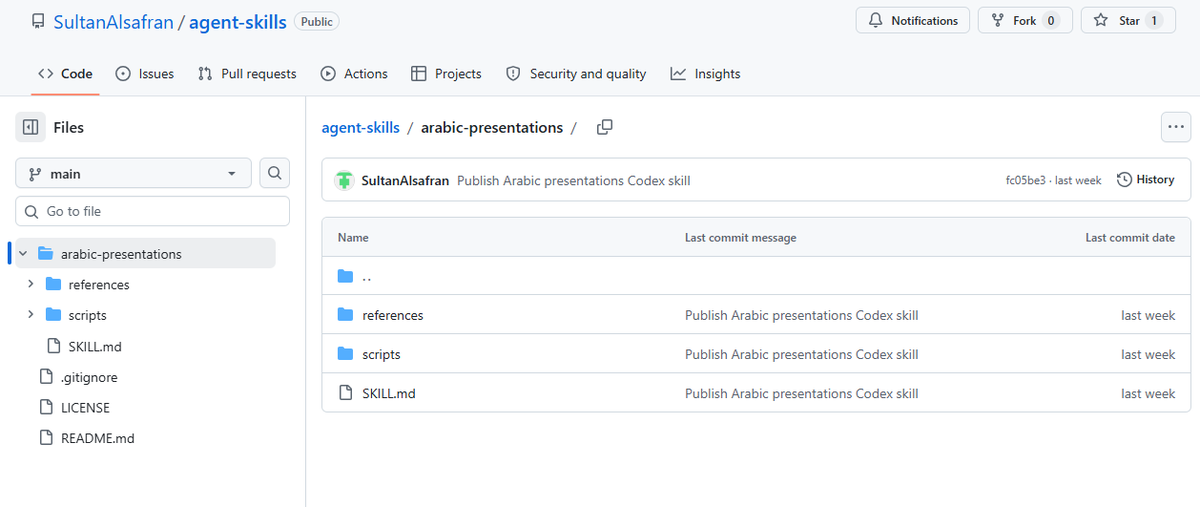Click SKILL.md file icon in table

point(346,393)
